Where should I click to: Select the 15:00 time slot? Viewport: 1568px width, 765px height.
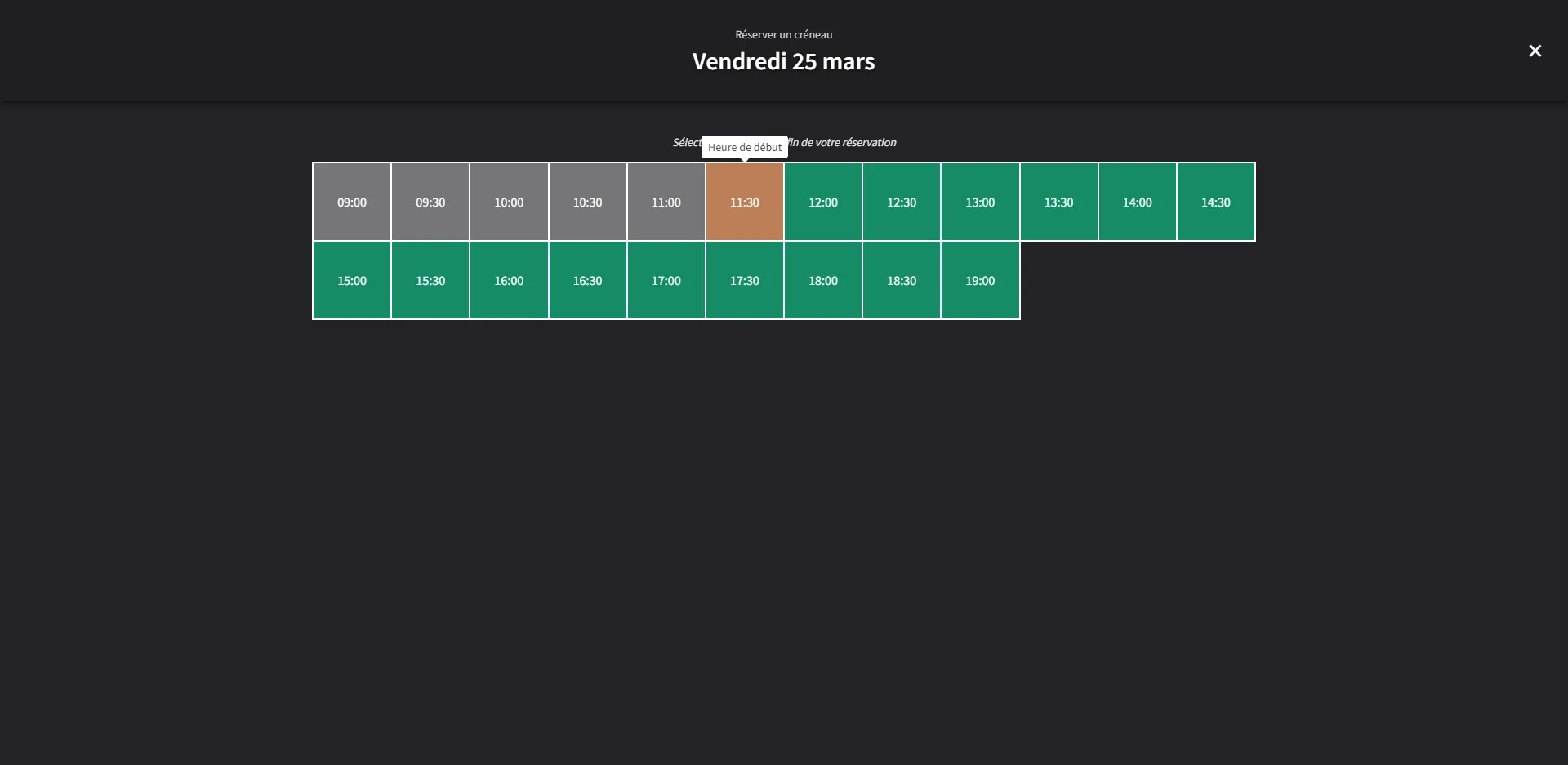pos(352,280)
